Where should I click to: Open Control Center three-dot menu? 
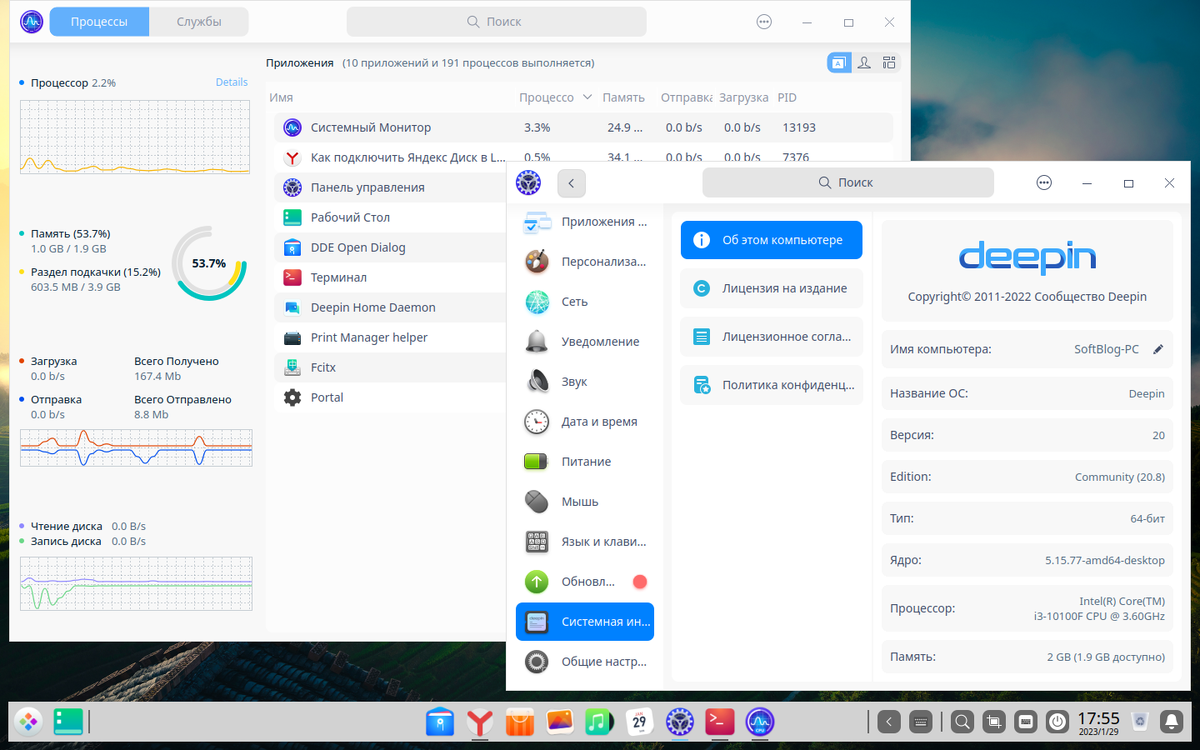1044,183
